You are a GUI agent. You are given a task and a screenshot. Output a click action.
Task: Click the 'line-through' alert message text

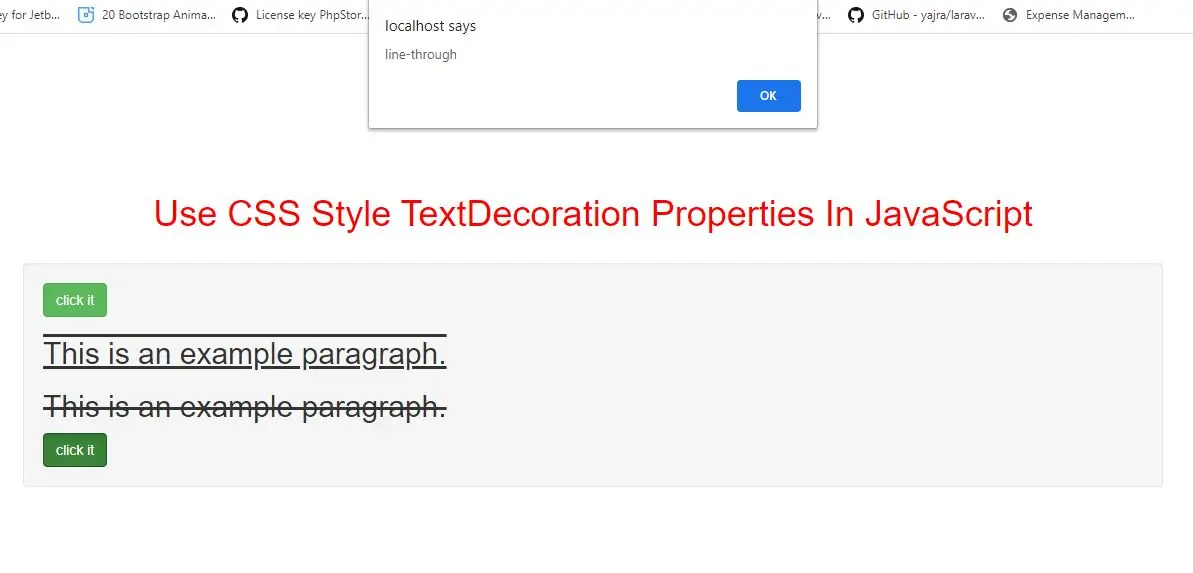pyautogui.click(x=421, y=54)
